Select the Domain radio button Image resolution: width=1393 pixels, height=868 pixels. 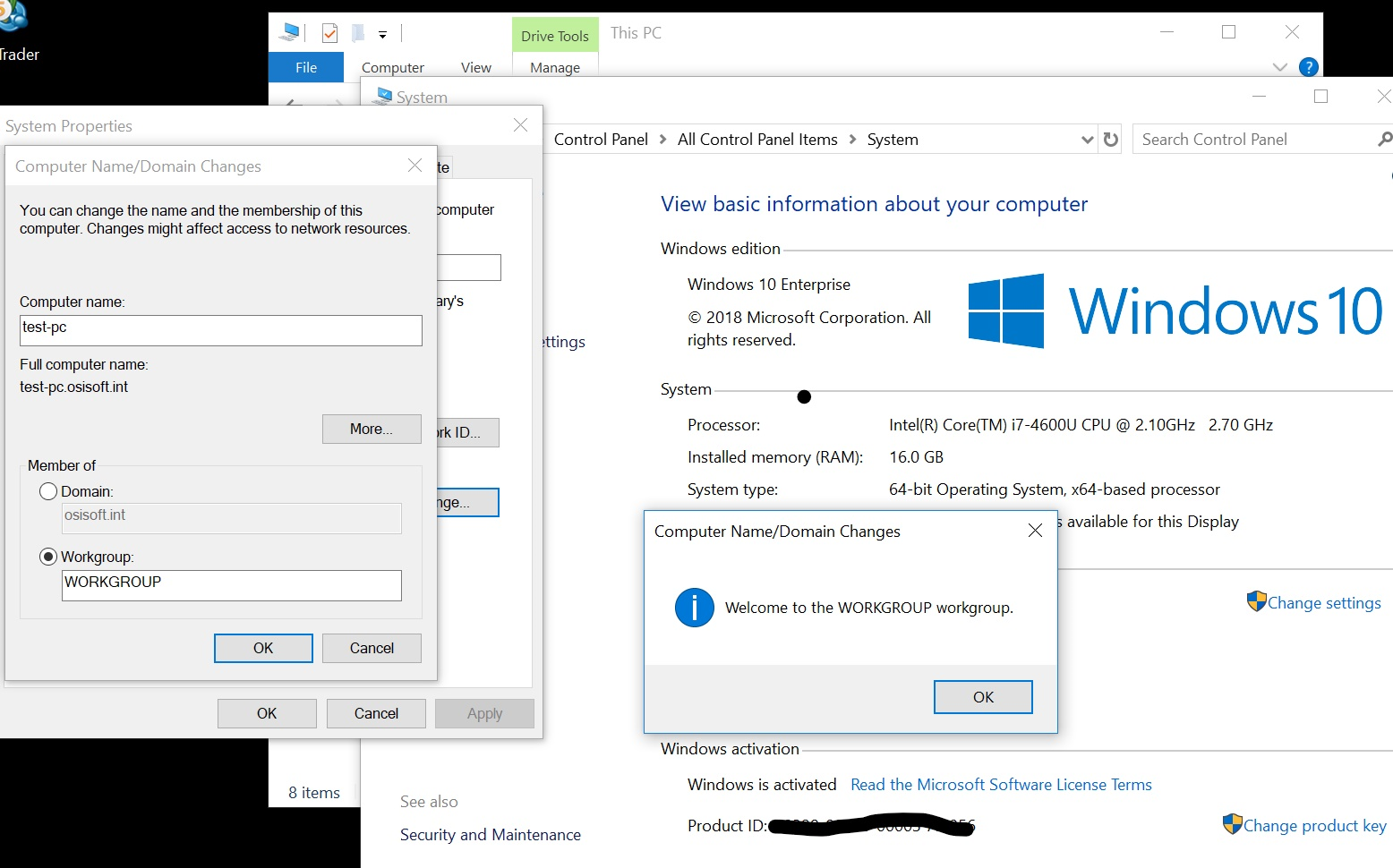48,491
